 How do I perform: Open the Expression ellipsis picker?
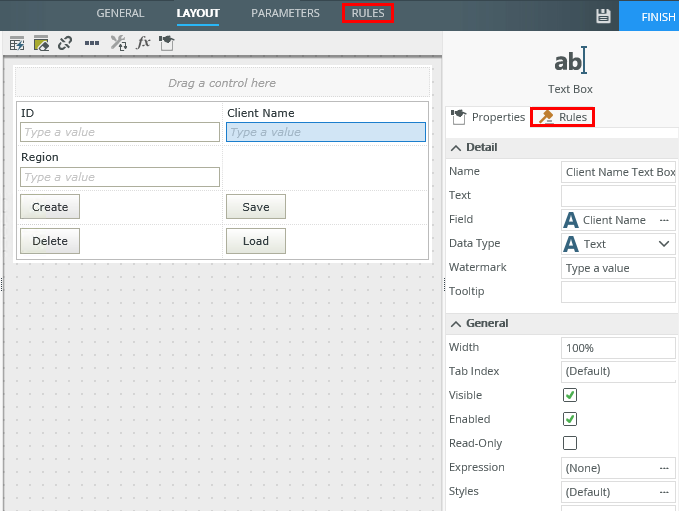coord(664,468)
